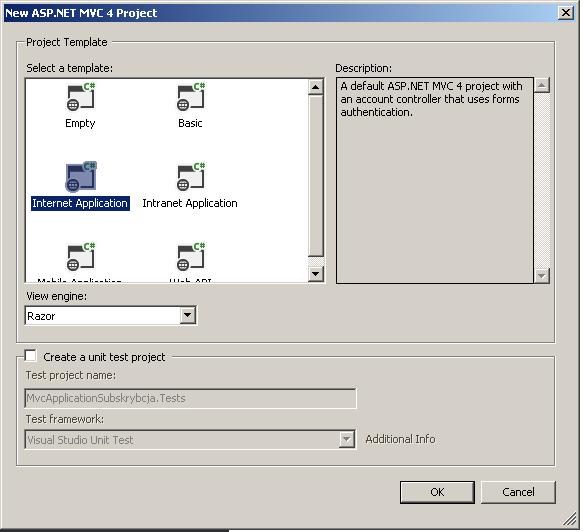Click the Basic template label
The image size is (584, 532).
point(190,123)
